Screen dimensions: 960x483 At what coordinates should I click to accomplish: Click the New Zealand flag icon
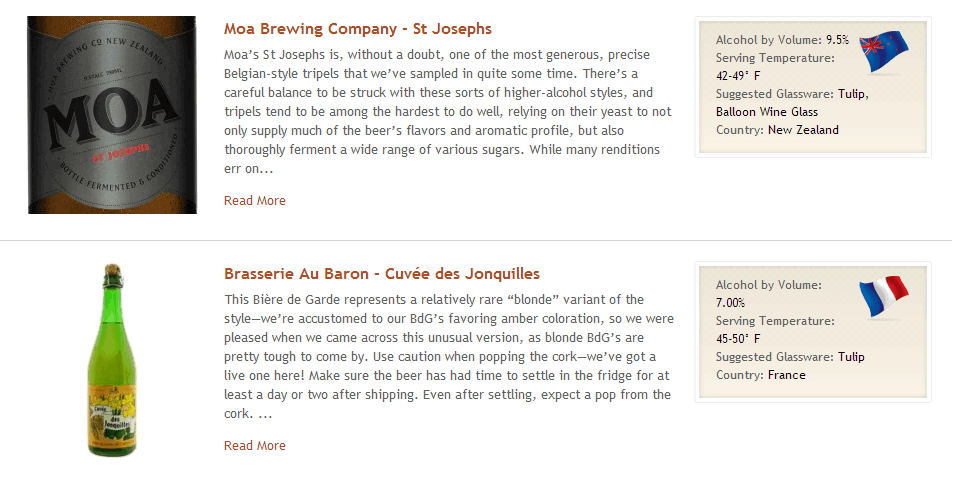(x=883, y=51)
